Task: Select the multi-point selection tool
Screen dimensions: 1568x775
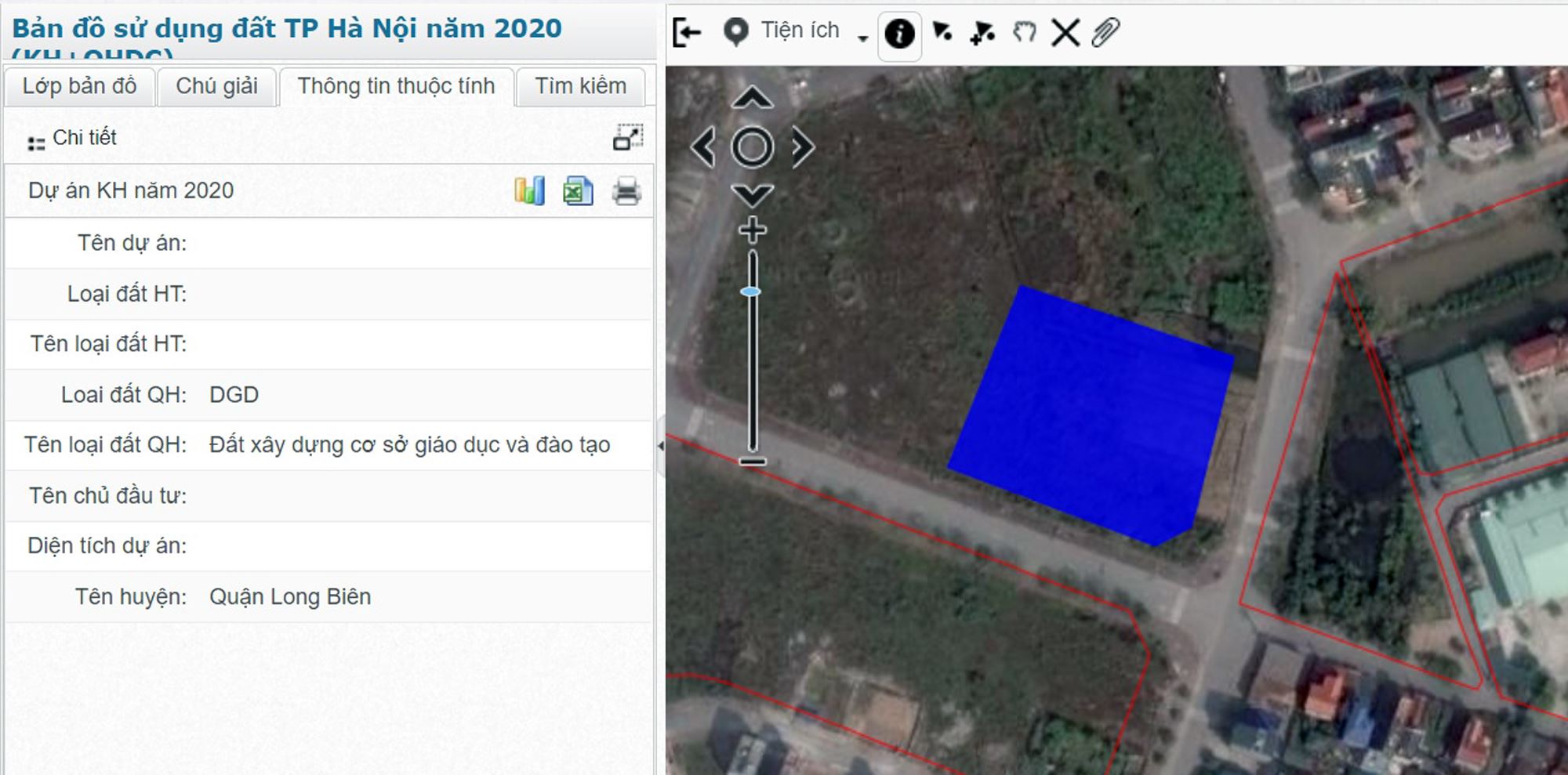Action: click(x=982, y=32)
